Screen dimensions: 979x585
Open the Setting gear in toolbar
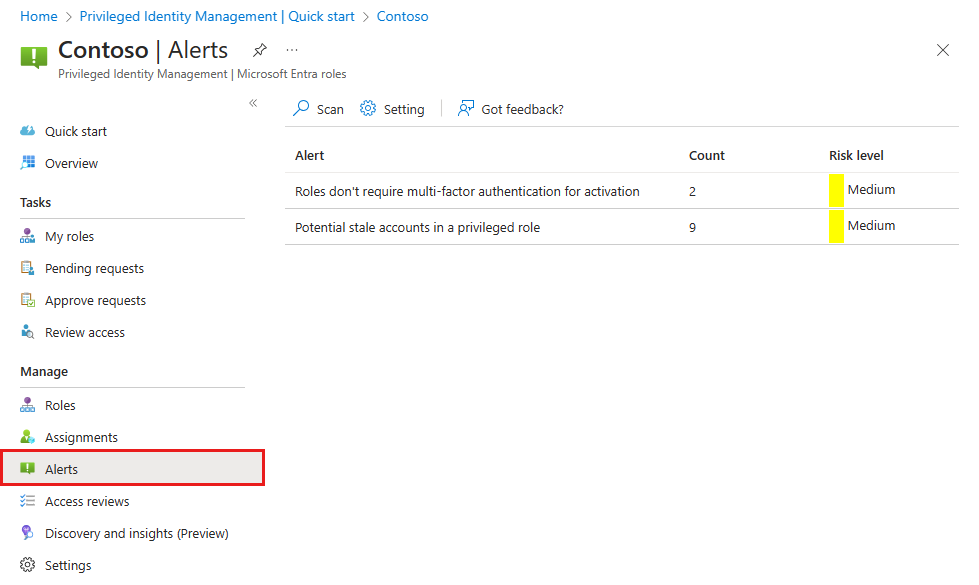tap(368, 109)
